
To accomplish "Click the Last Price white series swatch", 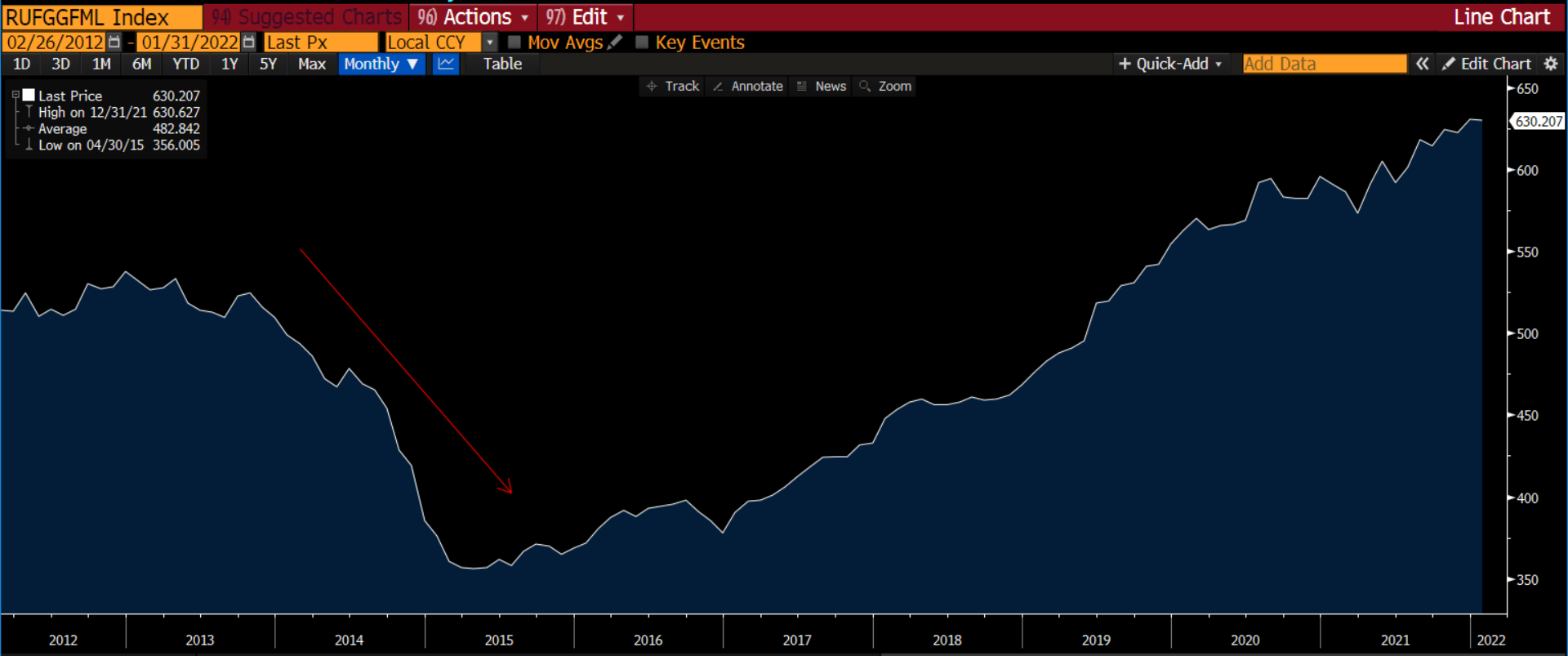I will (x=29, y=96).
